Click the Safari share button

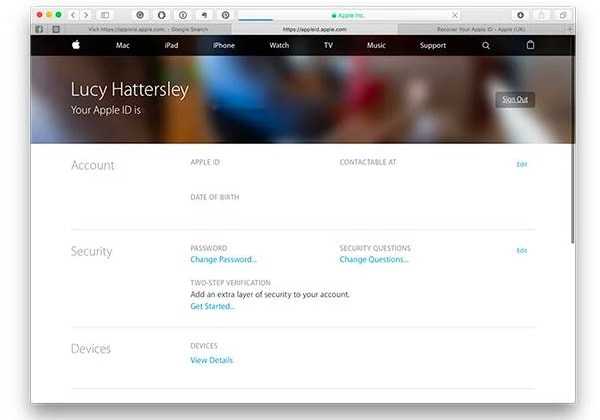pos(543,15)
